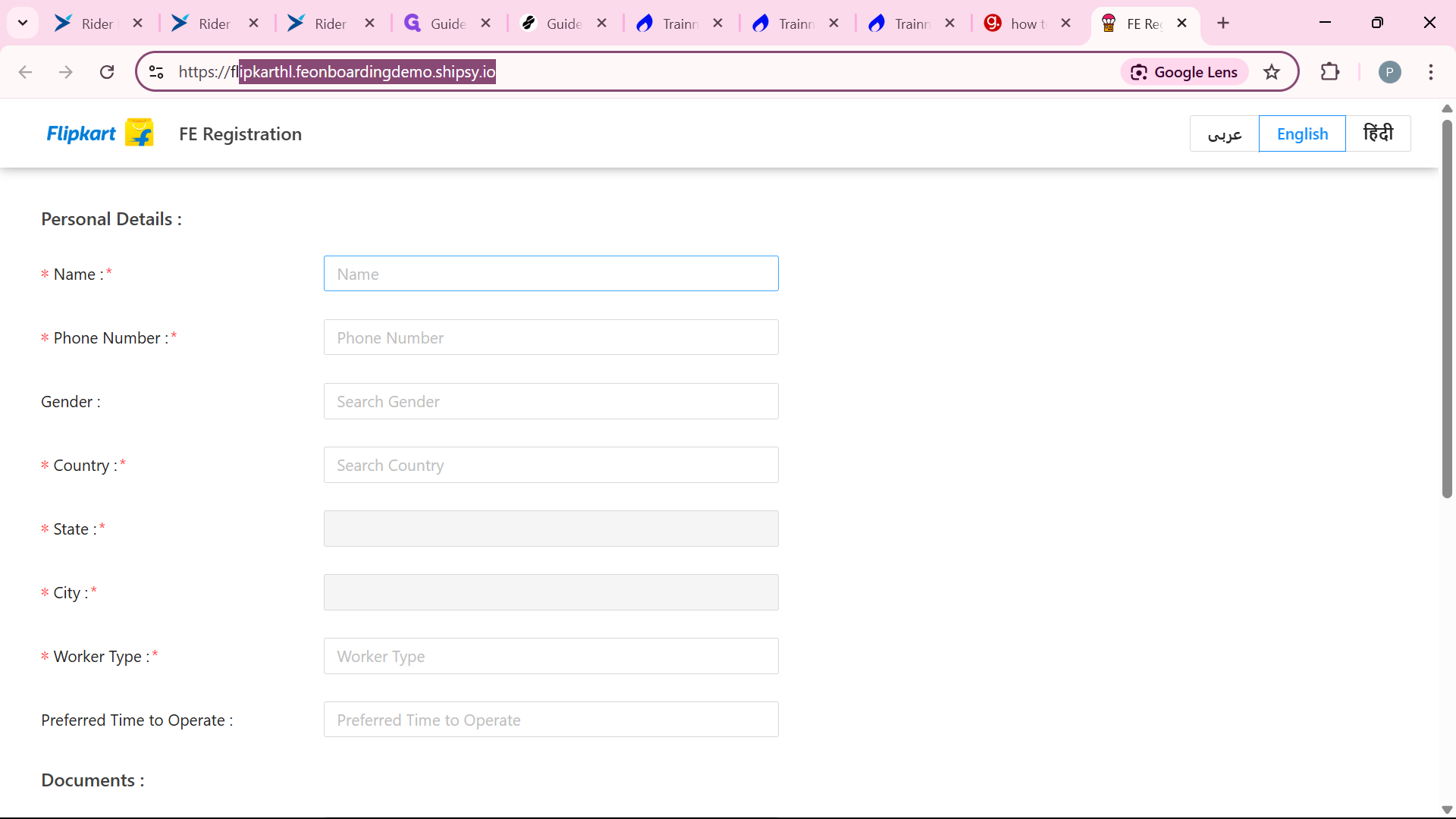1456x819 pixels.
Task: Reload the page with the refresh icon
Action: click(107, 72)
